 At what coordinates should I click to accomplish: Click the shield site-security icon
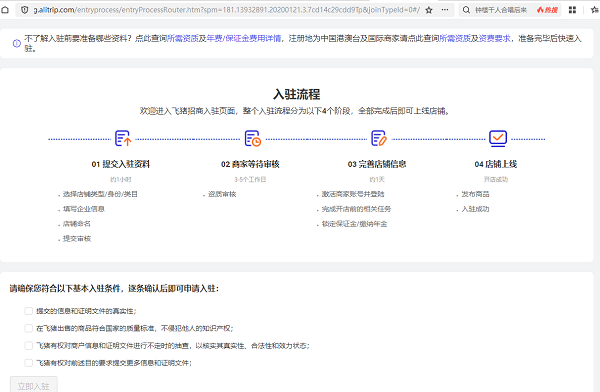pyautogui.click(x=24, y=10)
